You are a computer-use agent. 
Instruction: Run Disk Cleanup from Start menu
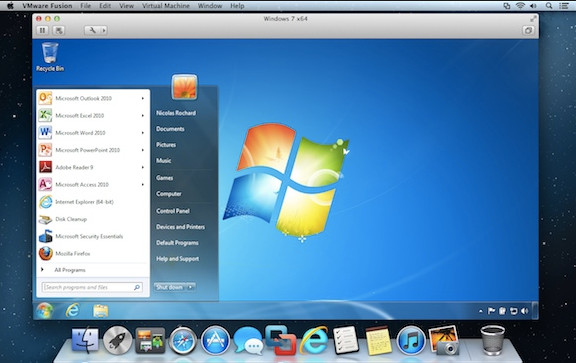[71, 219]
